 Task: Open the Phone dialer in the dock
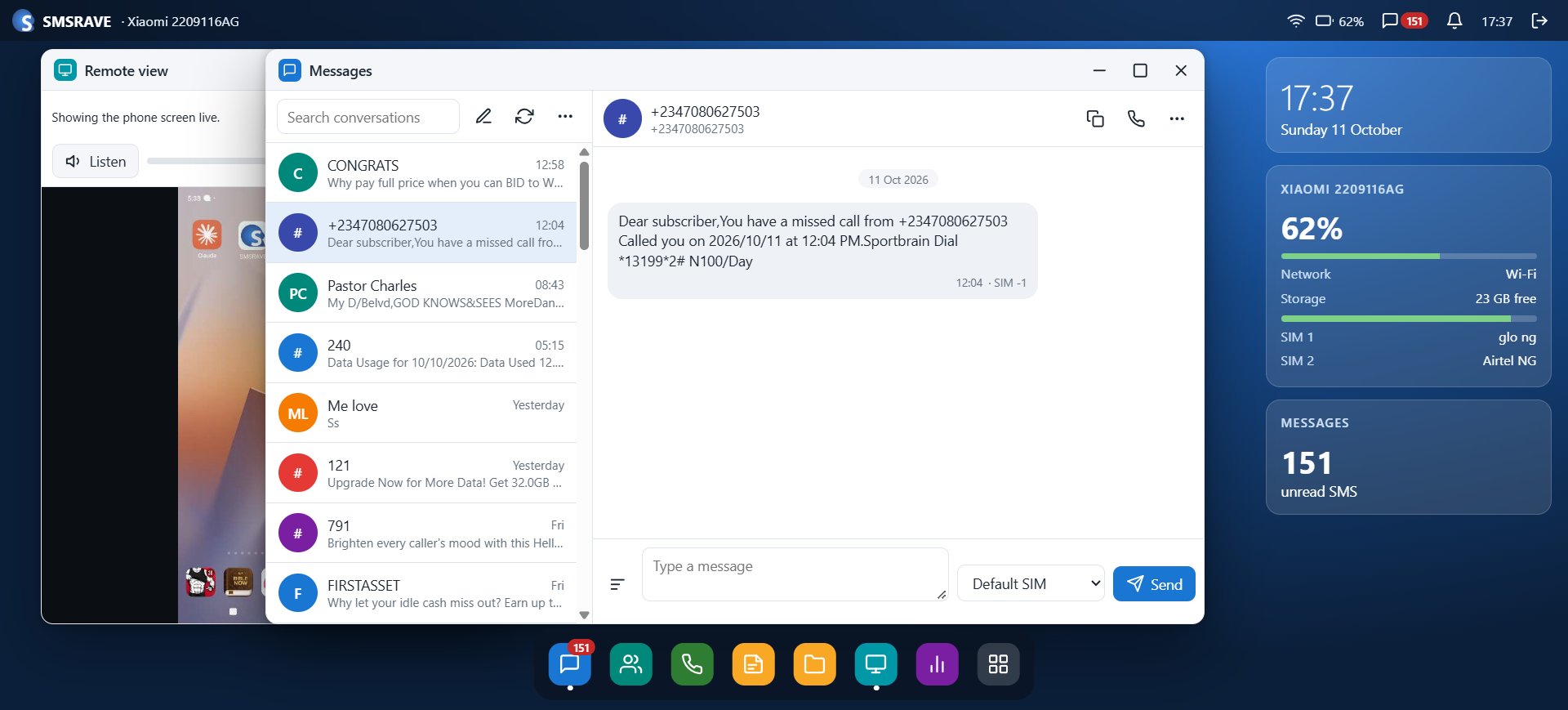(x=693, y=664)
